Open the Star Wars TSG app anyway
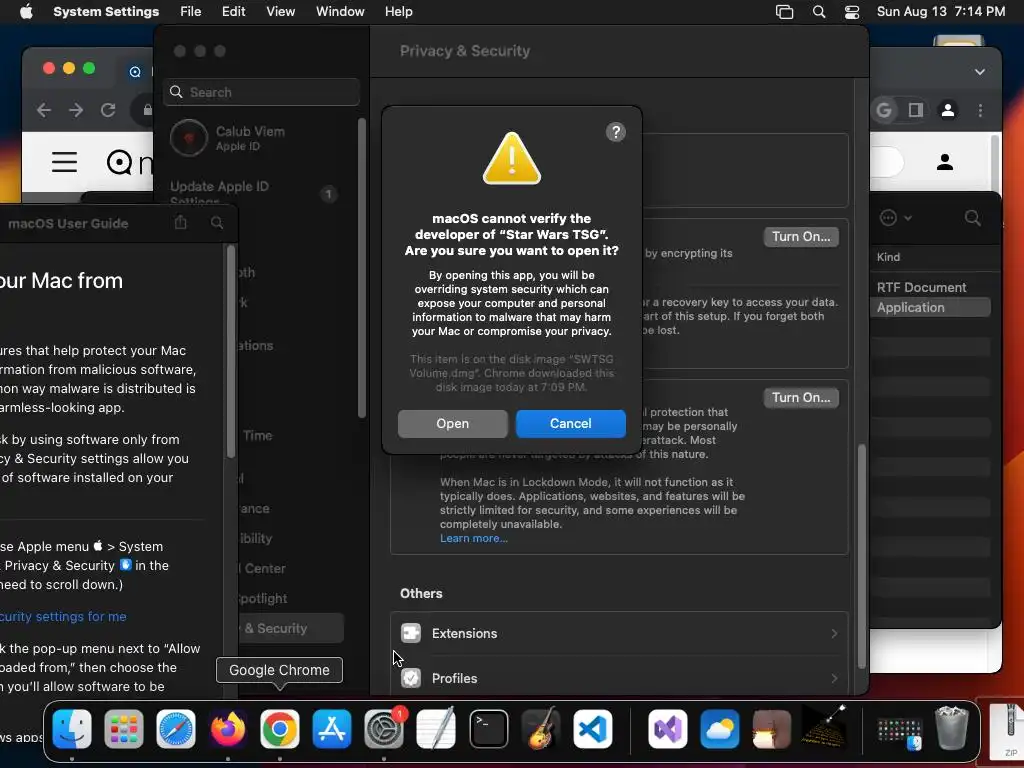1024x768 pixels. [452, 424]
